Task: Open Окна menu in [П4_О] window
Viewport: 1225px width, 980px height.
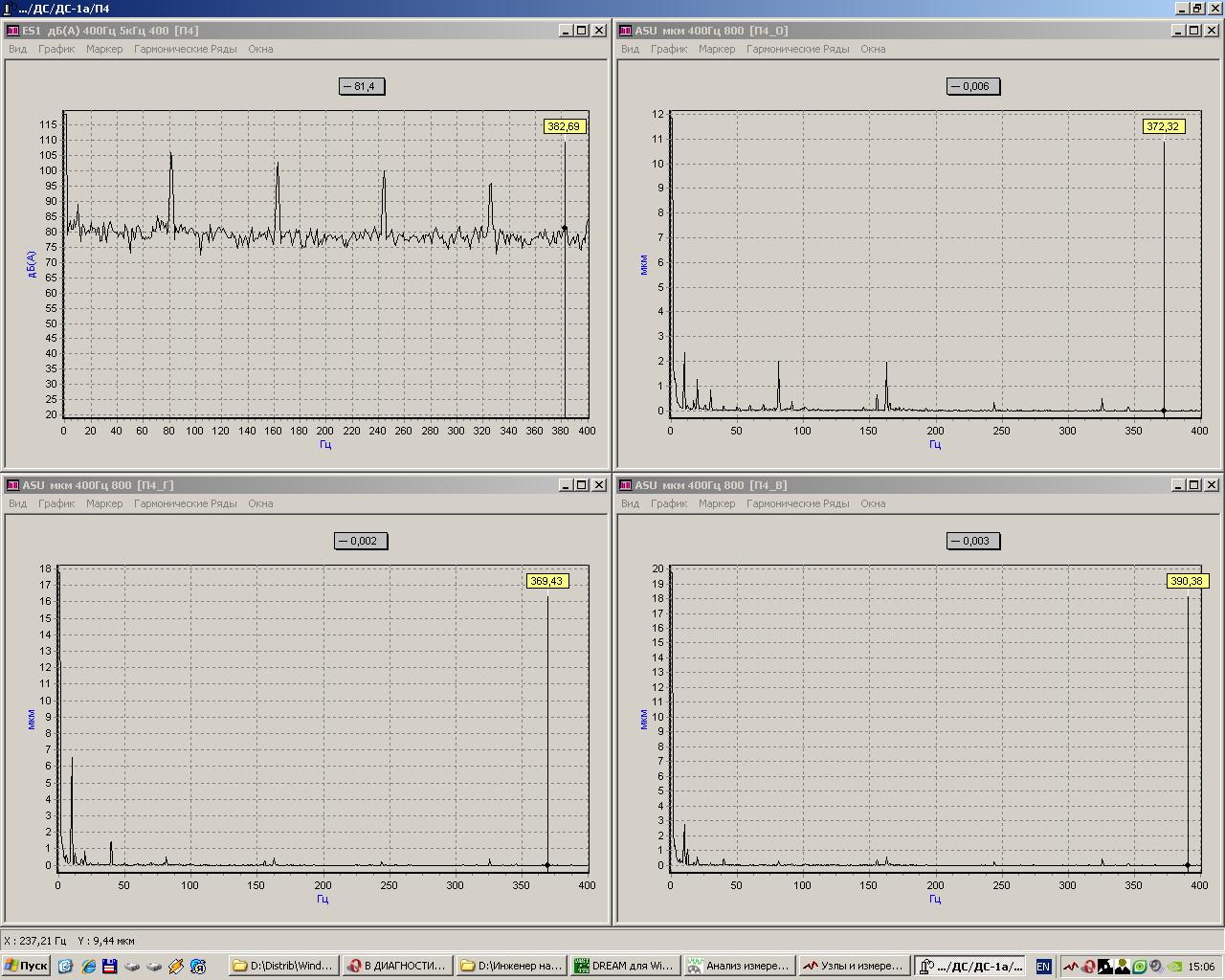Action: coord(873,49)
